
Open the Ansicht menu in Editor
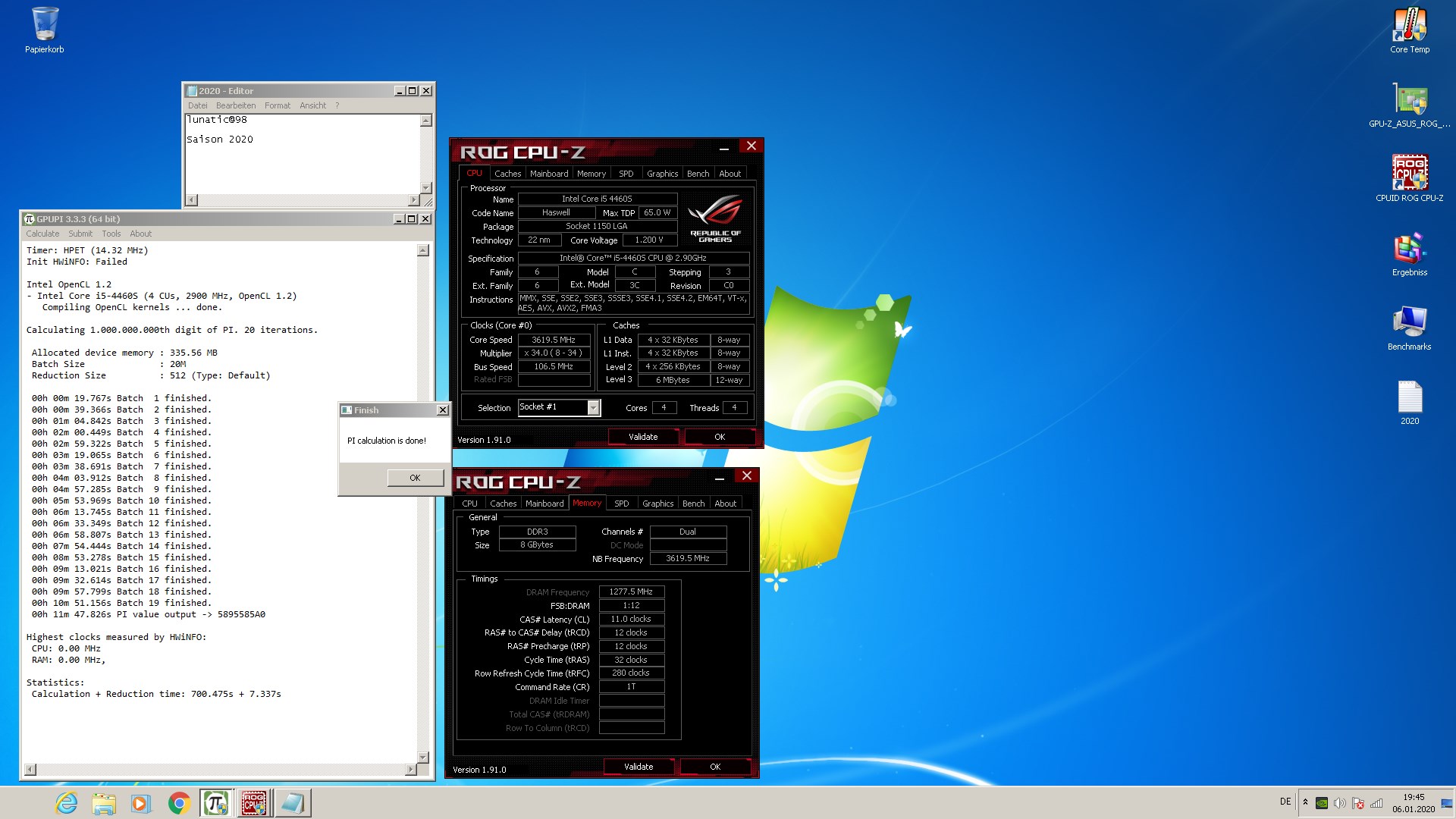coord(313,105)
